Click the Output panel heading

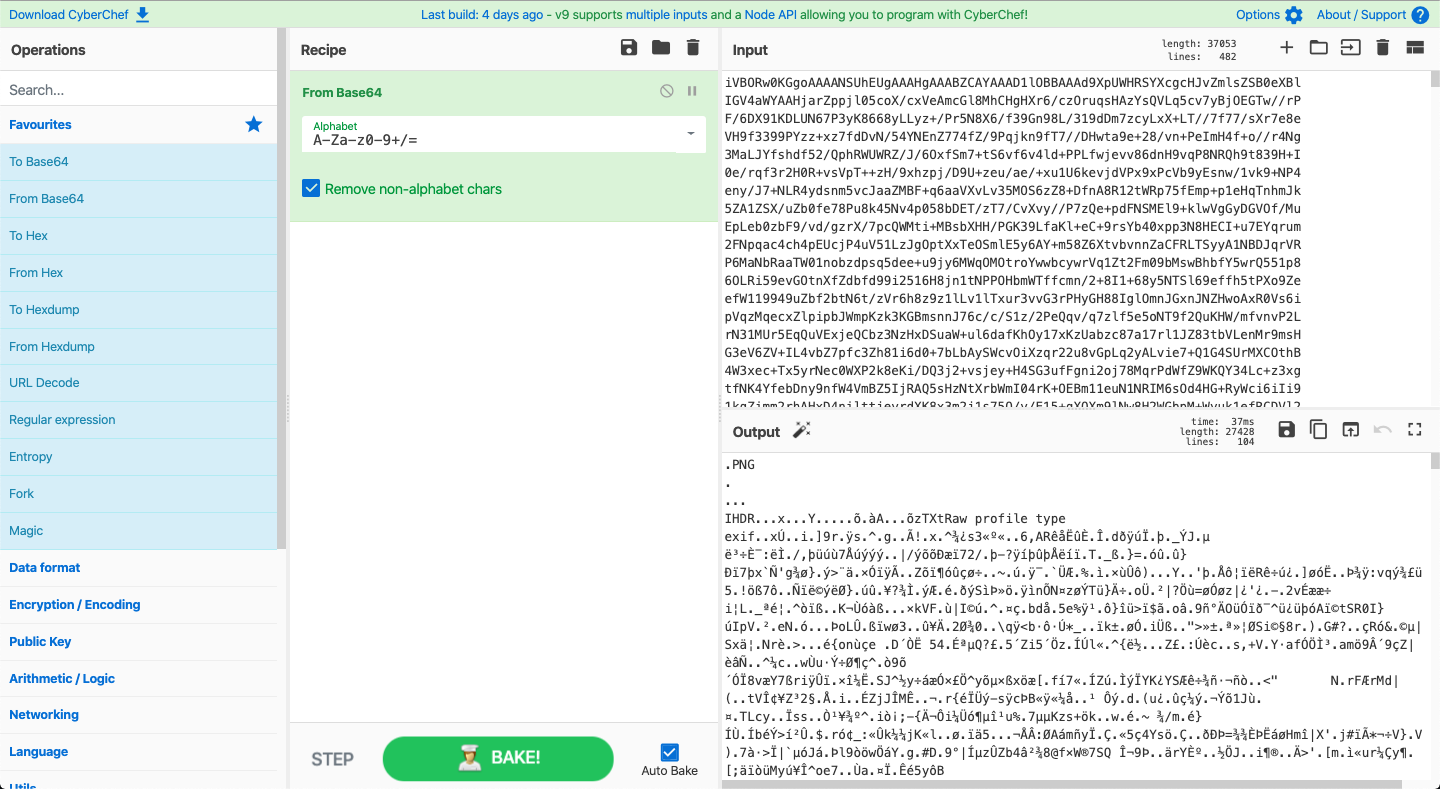point(756,432)
